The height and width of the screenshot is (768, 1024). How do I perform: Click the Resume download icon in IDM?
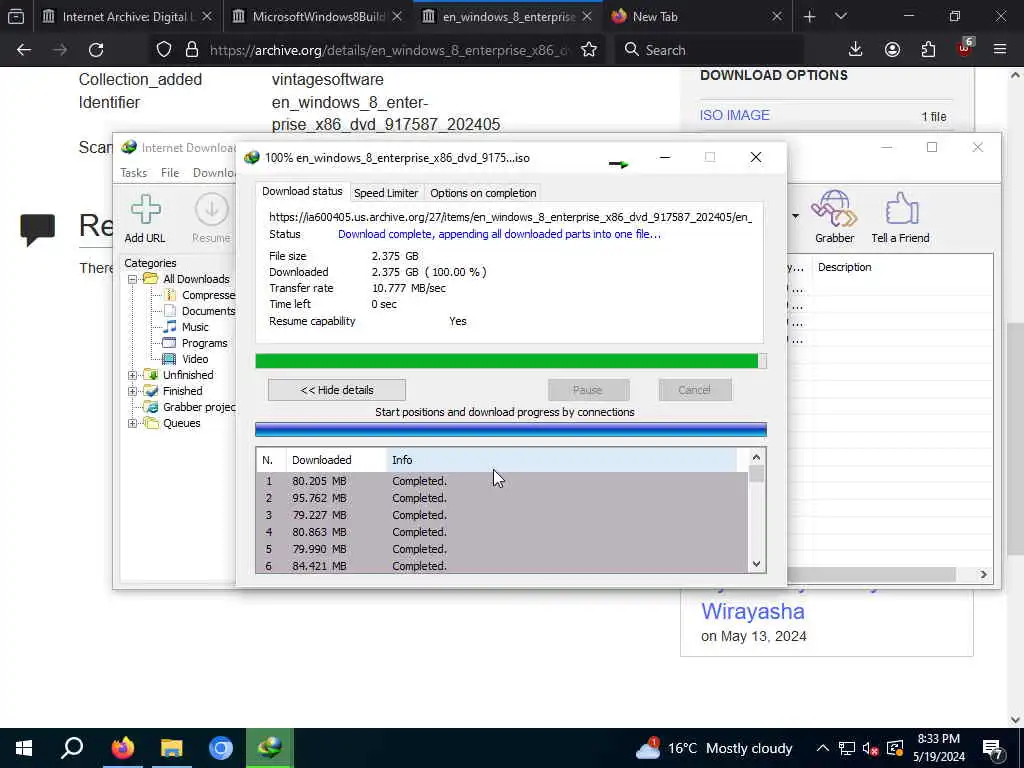tap(211, 219)
